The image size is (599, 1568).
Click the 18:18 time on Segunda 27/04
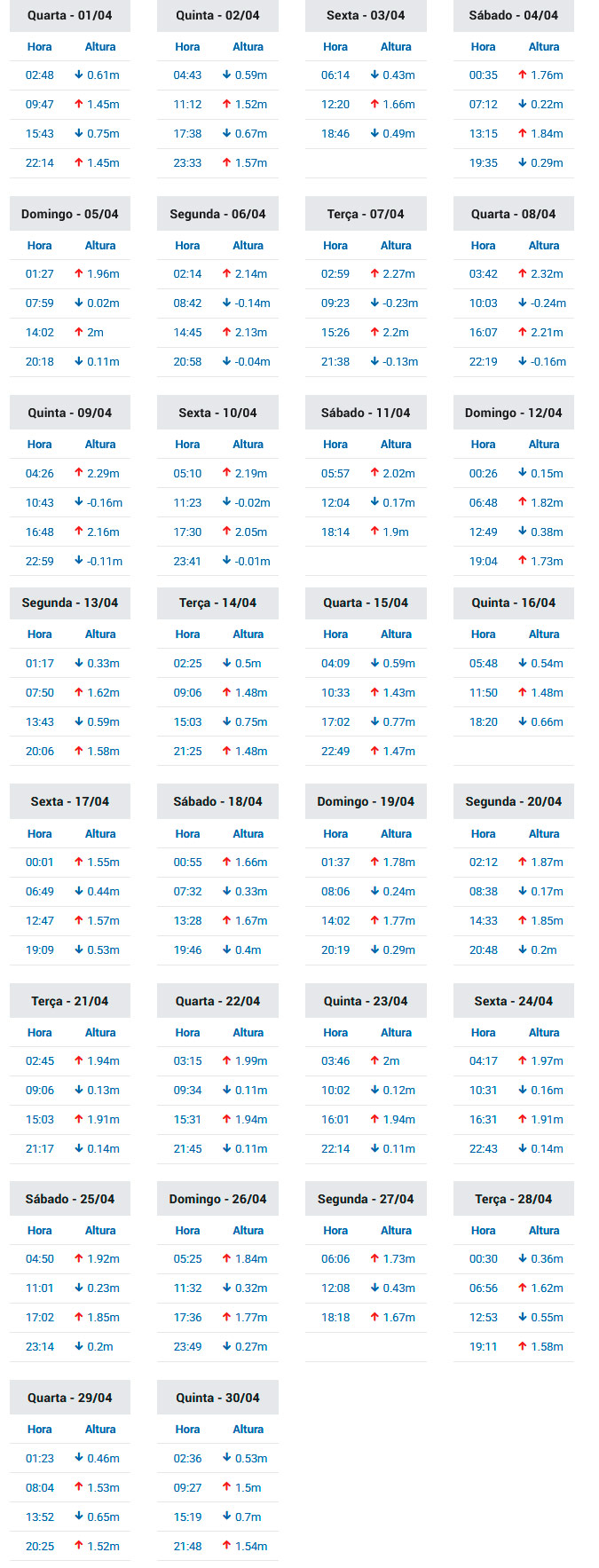(x=335, y=1318)
